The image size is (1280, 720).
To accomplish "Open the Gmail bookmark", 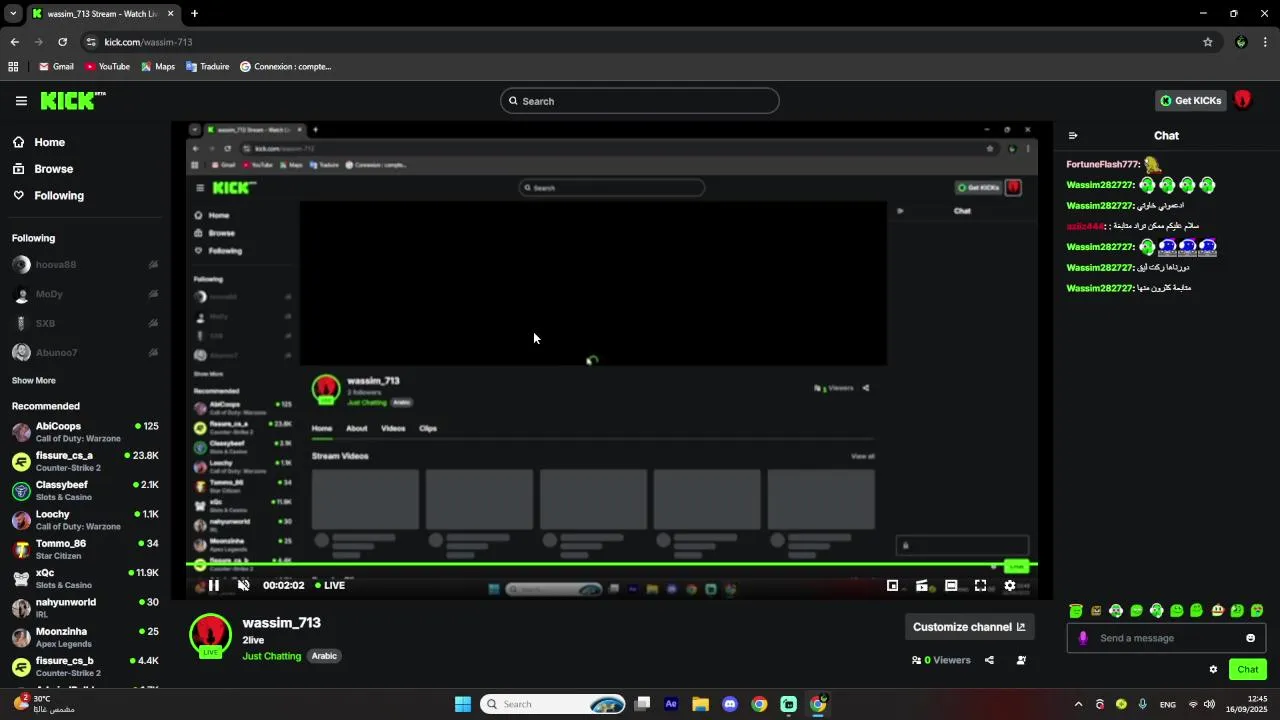I will point(56,67).
